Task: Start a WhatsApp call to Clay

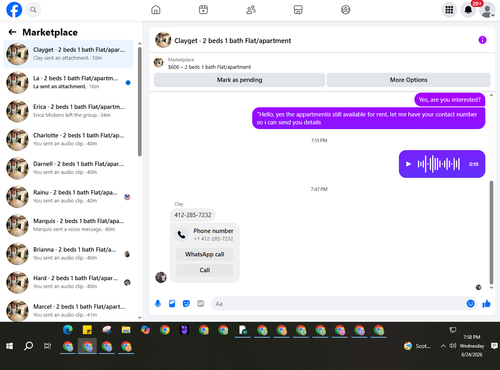Action: pos(205,254)
